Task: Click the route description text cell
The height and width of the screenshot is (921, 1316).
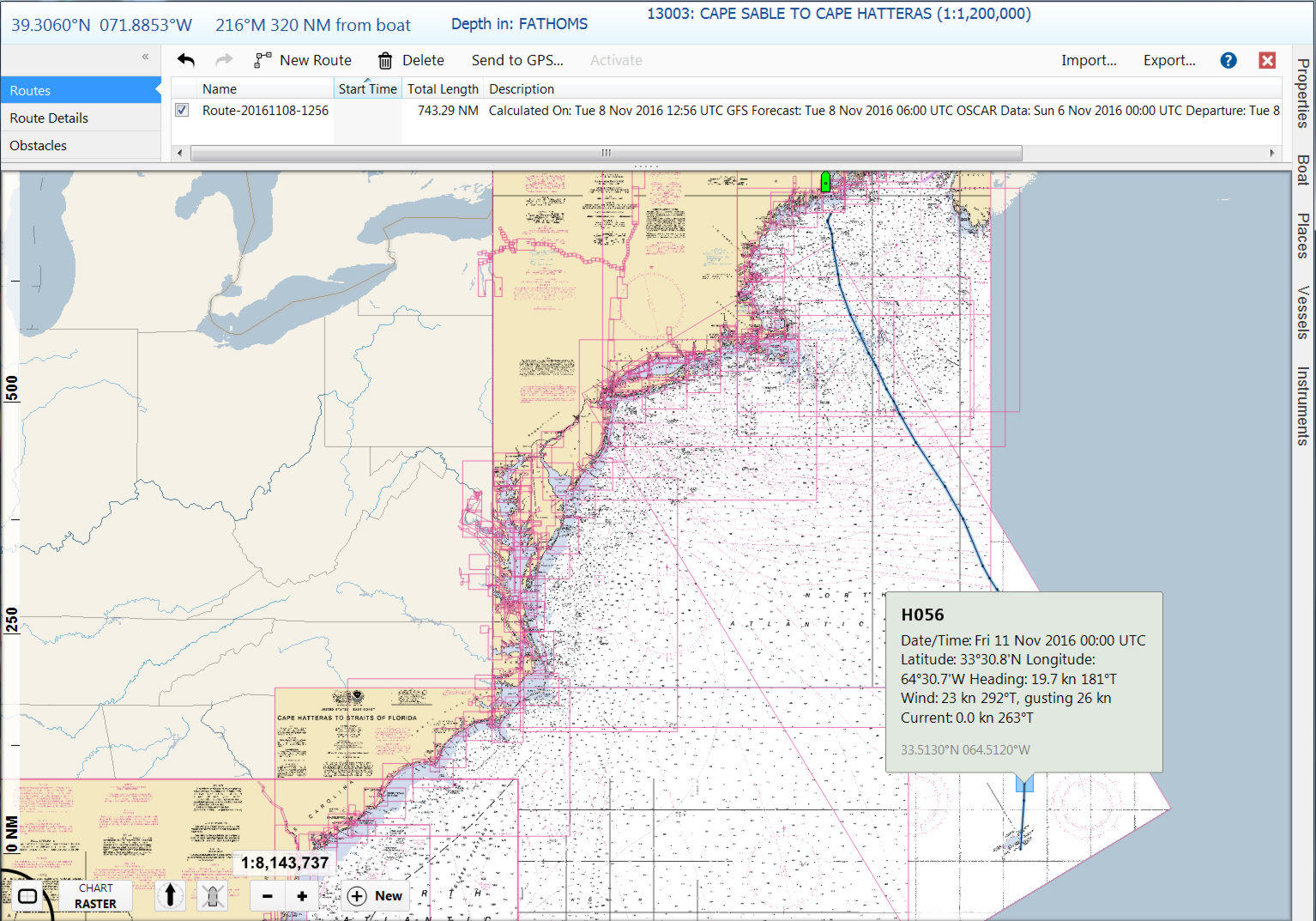Action: pyautogui.click(x=884, y=110)
